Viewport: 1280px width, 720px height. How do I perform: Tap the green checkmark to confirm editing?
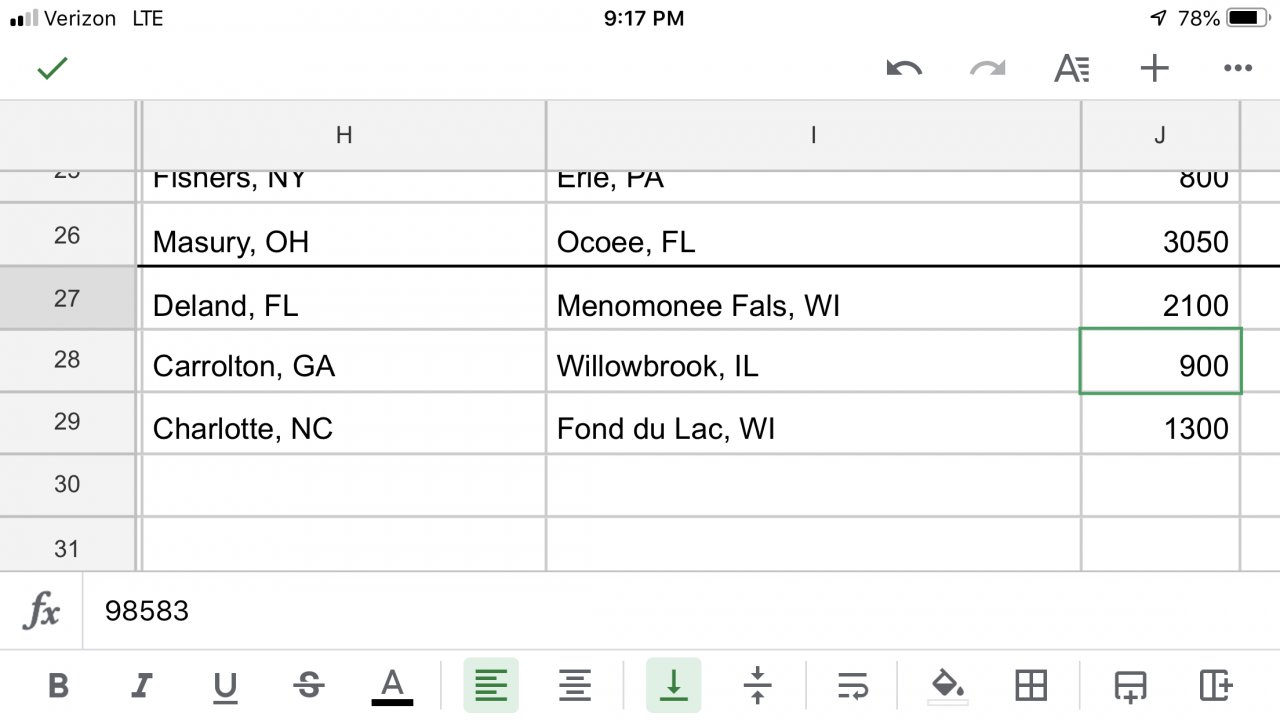[x=52, y=68]
